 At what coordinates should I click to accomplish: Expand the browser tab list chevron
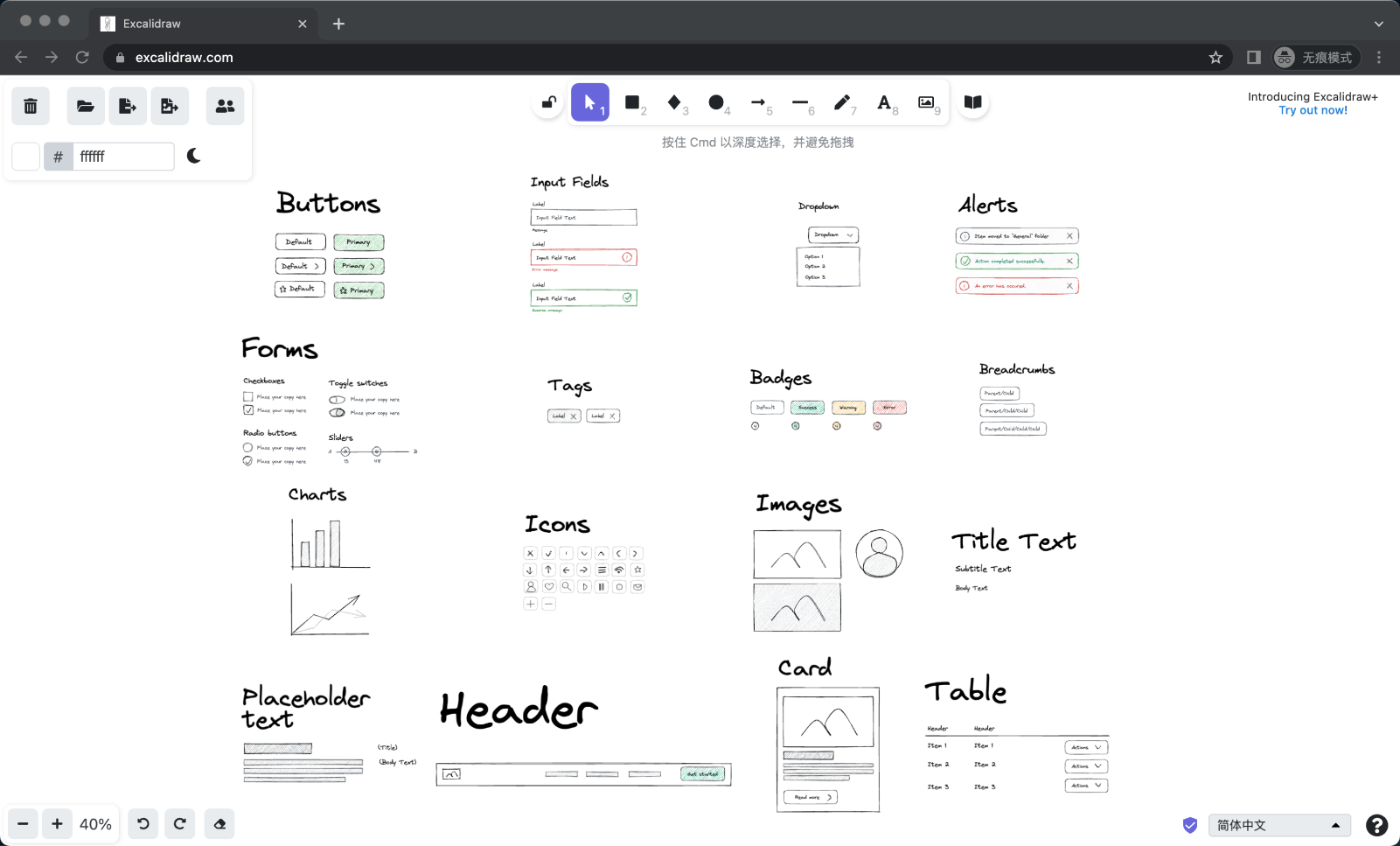[x=1378, y=24]
